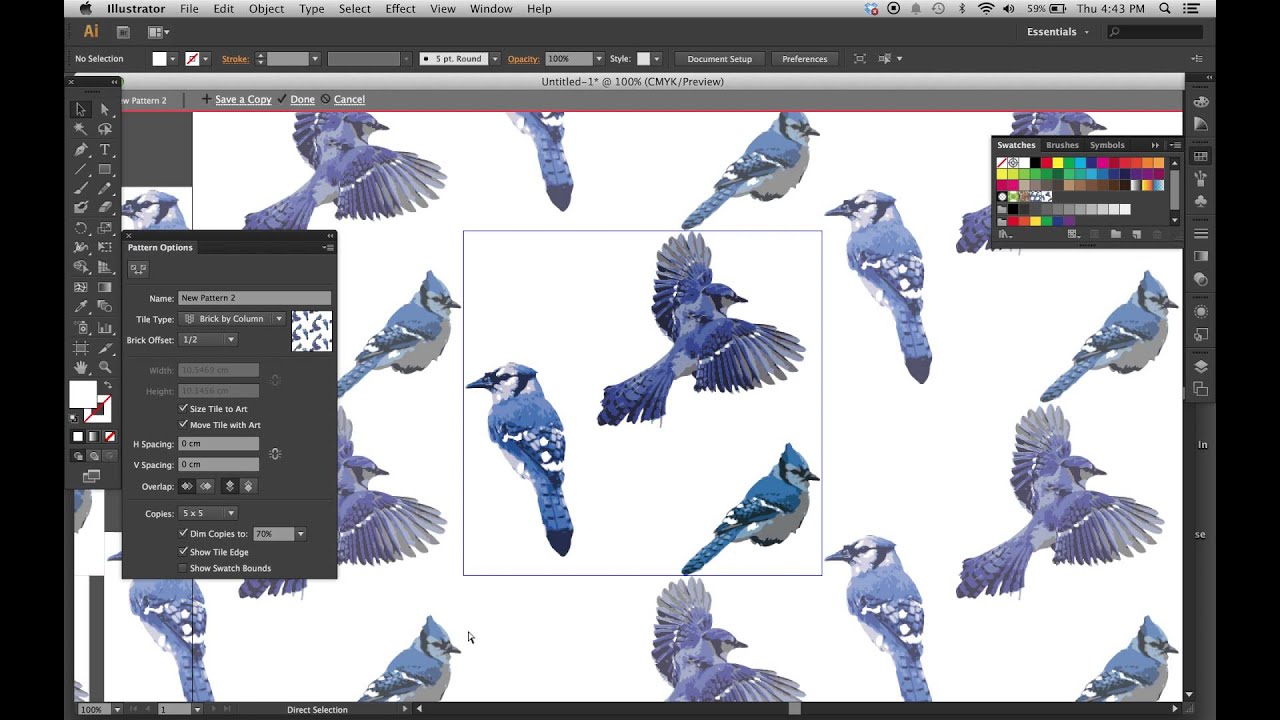Select the Rectangle tool

coord(104,169)
